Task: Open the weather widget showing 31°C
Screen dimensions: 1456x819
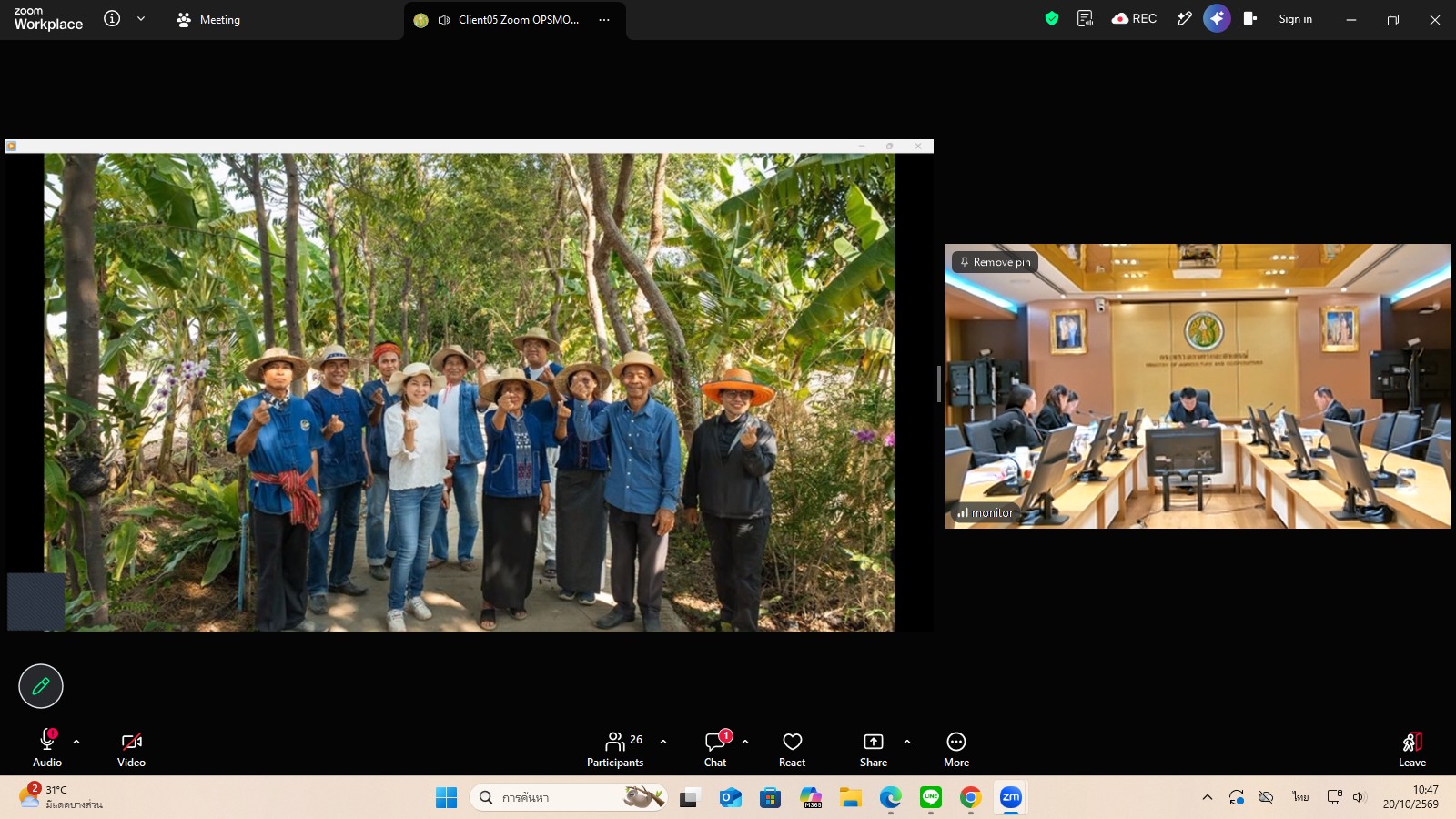Action: pos(62,797)
